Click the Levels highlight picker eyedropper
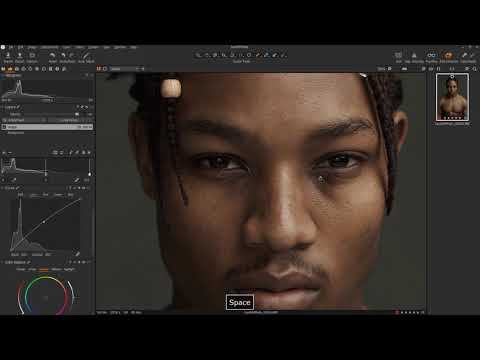The width and height of the screenshot is (480, 360). [77, 180]
